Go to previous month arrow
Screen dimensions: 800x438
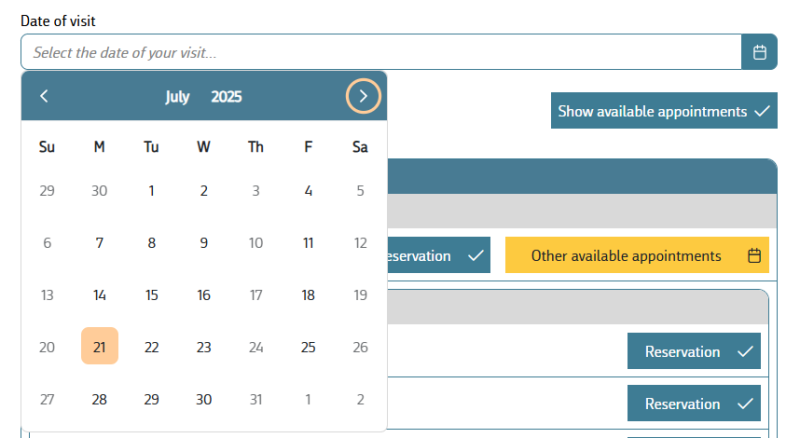44,96
